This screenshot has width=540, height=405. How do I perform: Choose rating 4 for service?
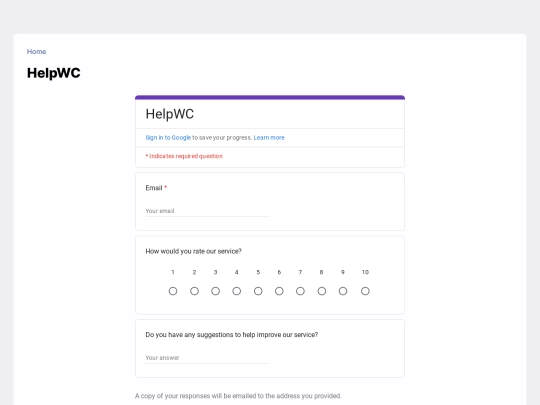237,291
